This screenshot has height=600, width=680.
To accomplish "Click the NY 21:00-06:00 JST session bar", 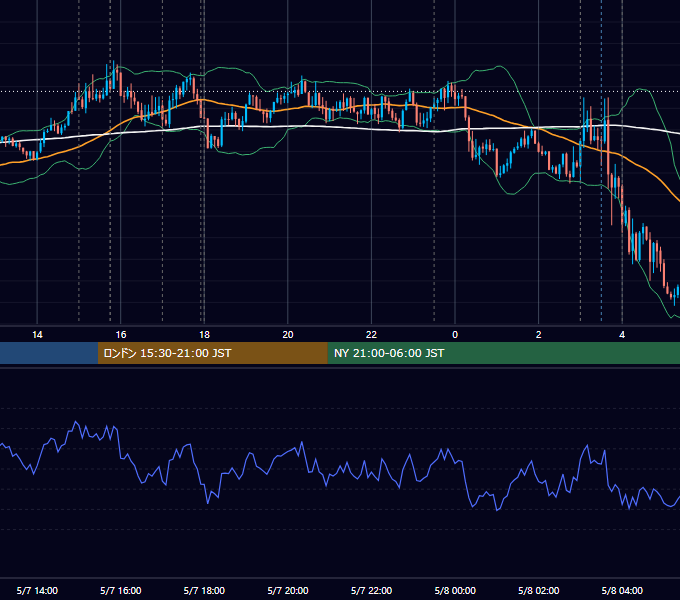I will pyautogui.click(x=503, y=353).
